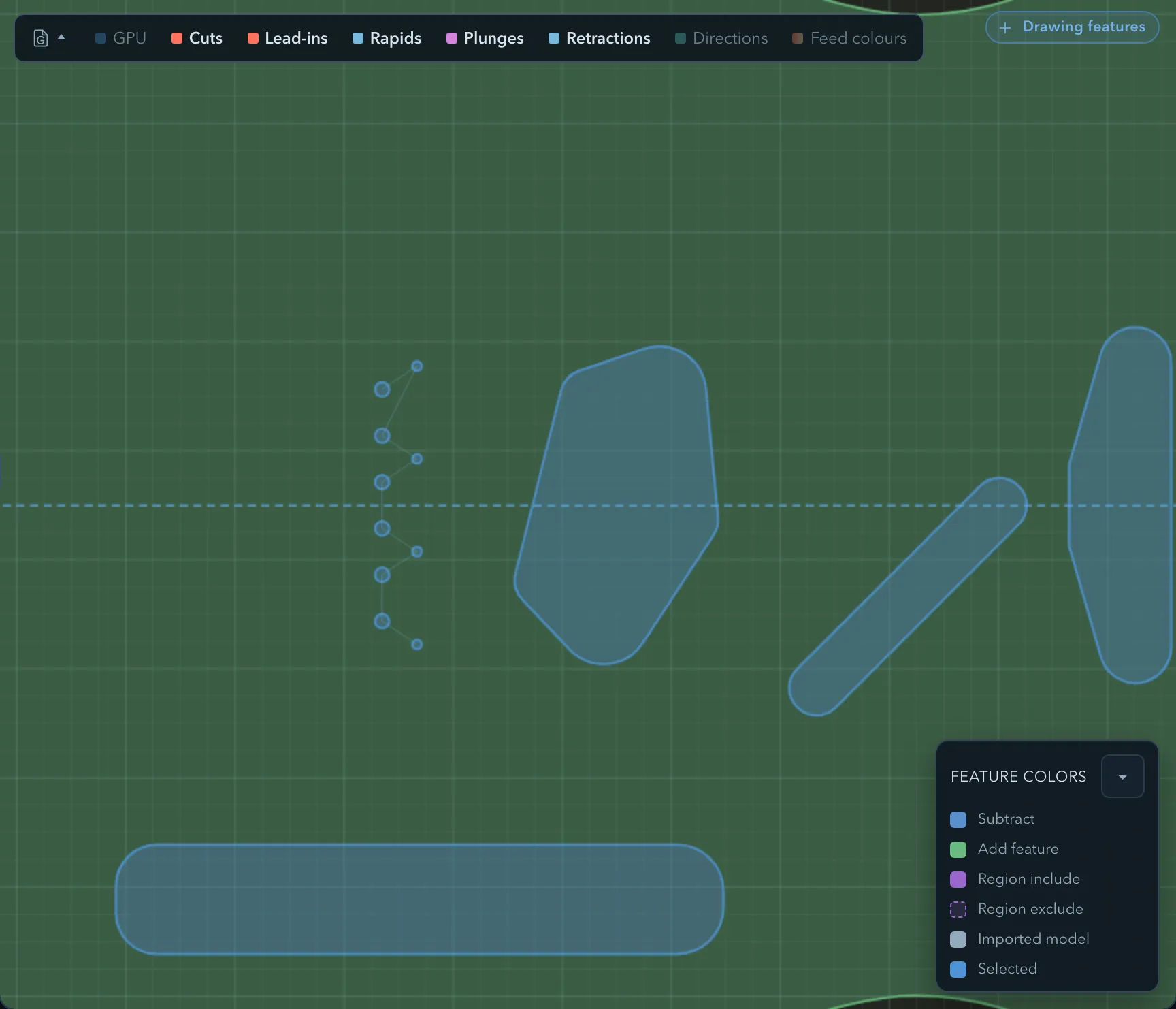This screenshot has width=1176, height=1009.
Task: Click the Imported model swatch
Action: [x=958, y=939]
